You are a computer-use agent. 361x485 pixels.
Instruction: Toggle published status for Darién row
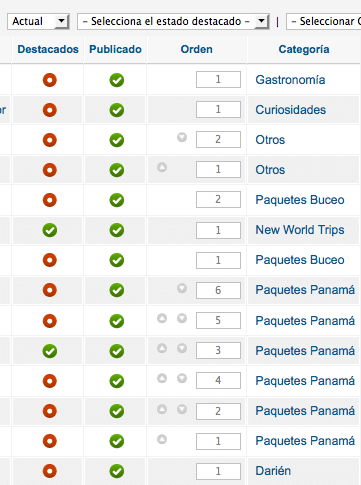point(117,471)
